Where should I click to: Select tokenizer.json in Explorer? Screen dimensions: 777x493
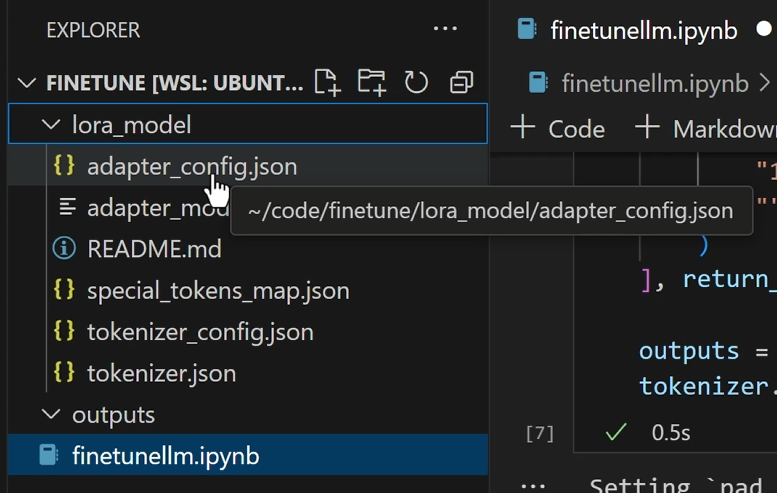[161, 373]
